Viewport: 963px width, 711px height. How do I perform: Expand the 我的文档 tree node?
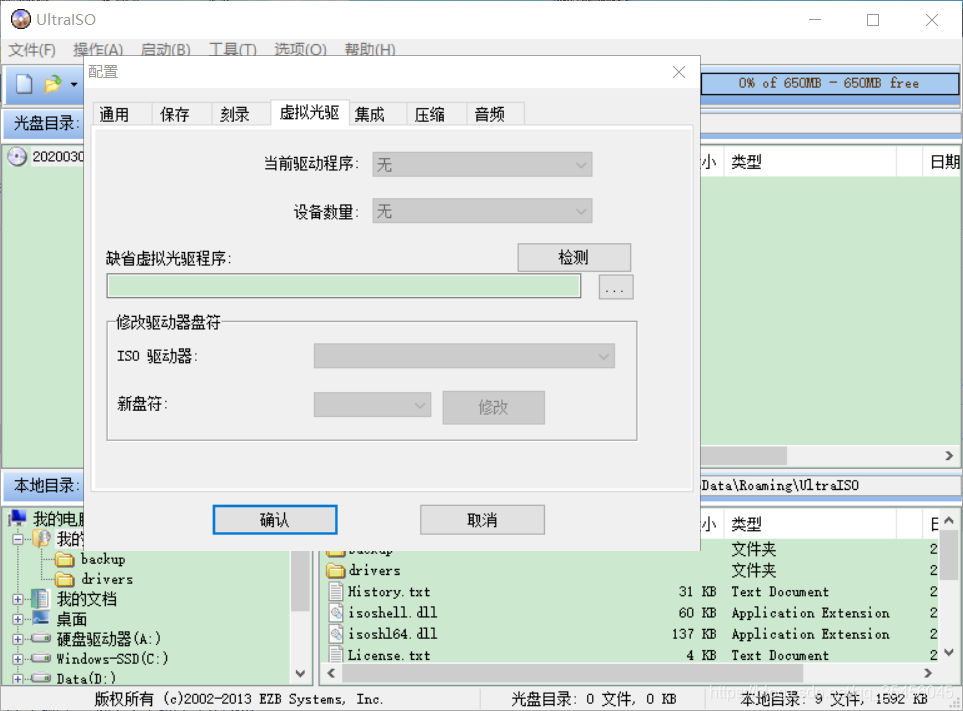point(18,599)
